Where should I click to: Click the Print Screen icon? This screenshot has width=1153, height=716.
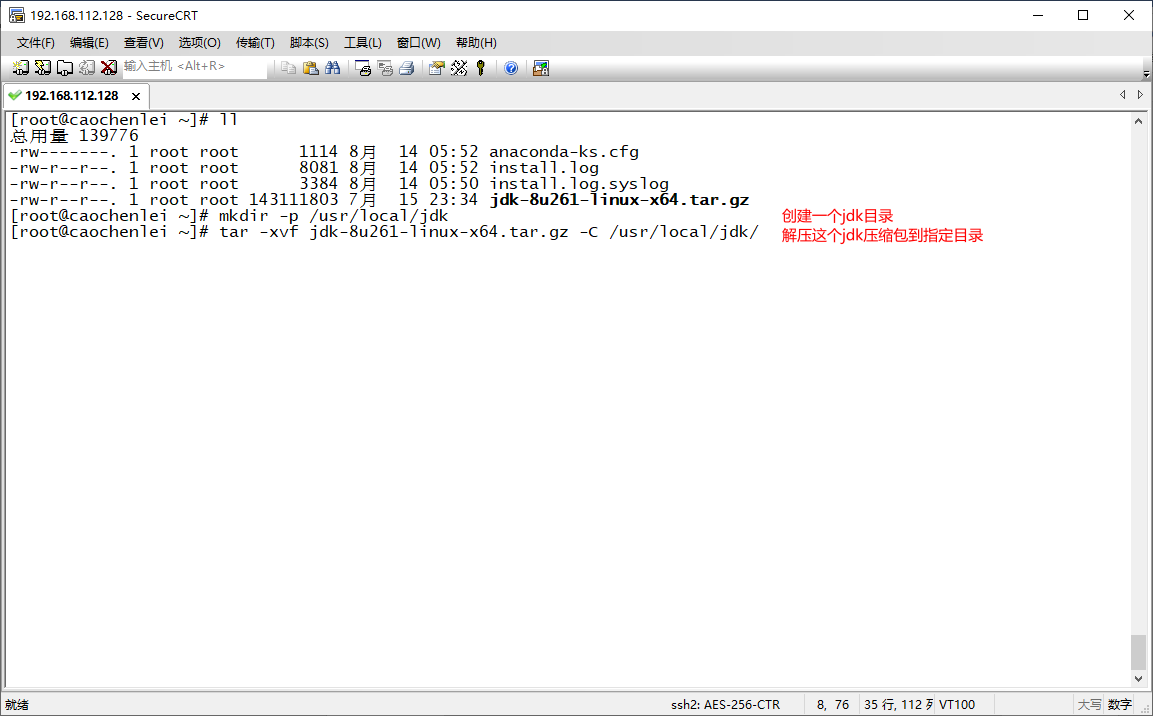pyautogui.click(x=363, y=68)
